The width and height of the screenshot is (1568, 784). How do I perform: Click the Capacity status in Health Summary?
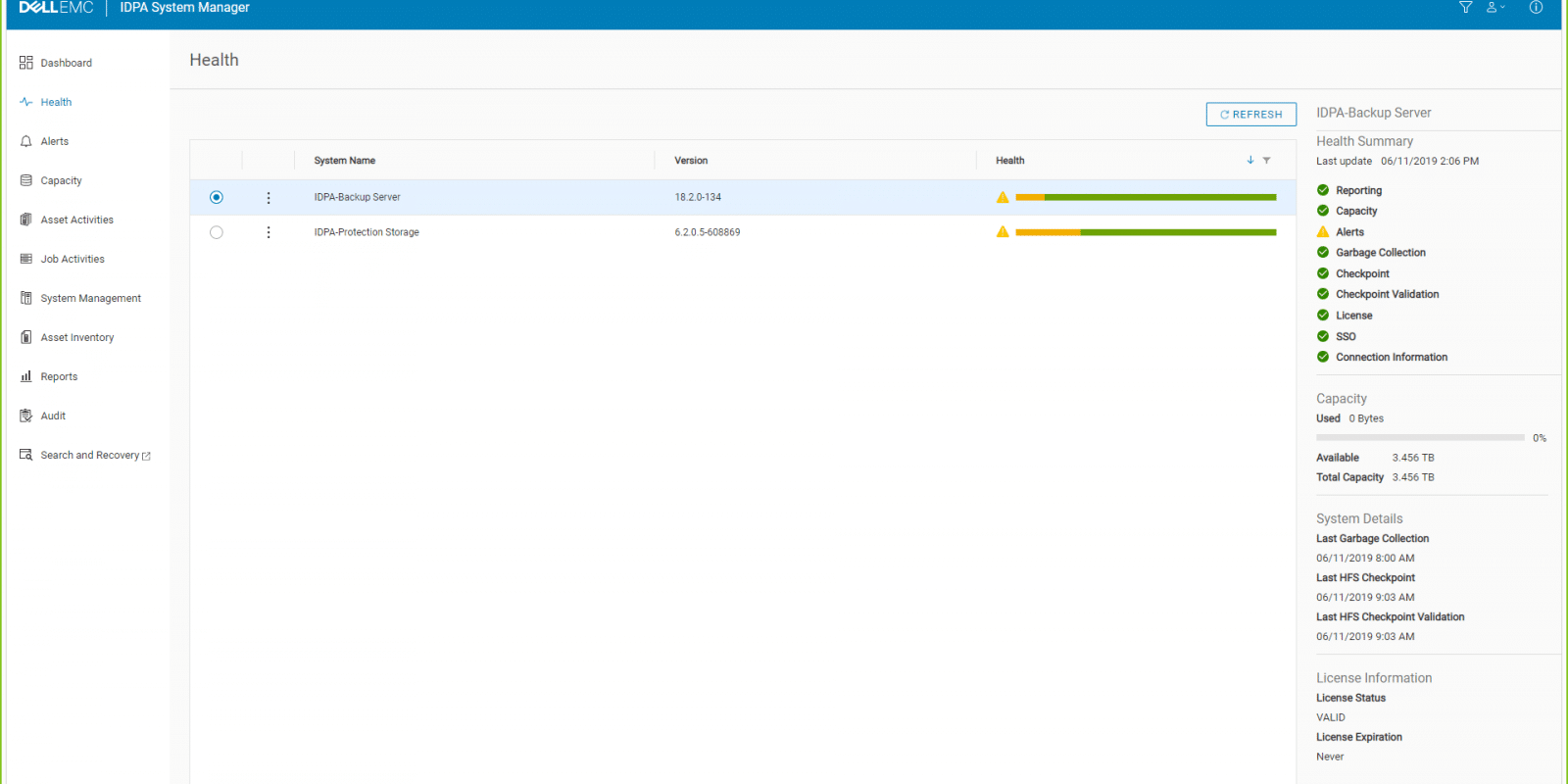[1356, 211]
